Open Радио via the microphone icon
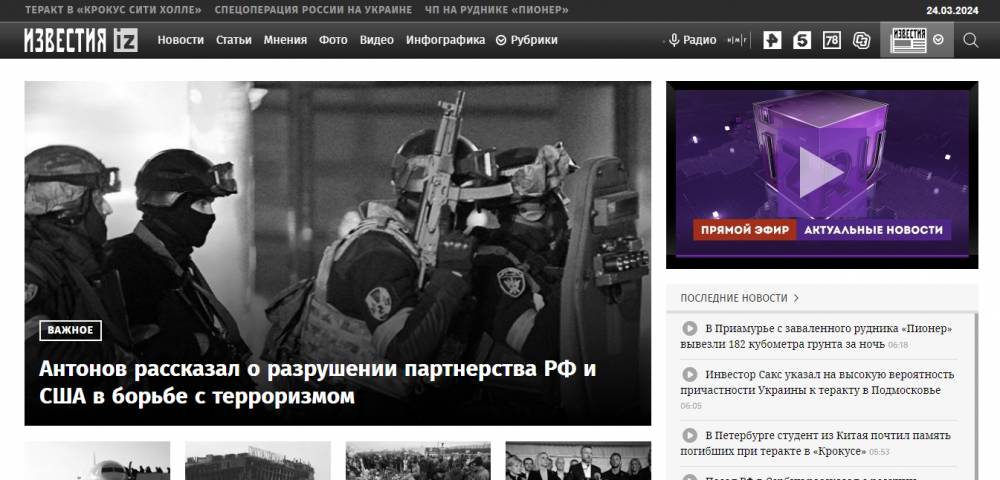Image resolution: width=1000 pixels, height=480 pixels. (675, 40)
